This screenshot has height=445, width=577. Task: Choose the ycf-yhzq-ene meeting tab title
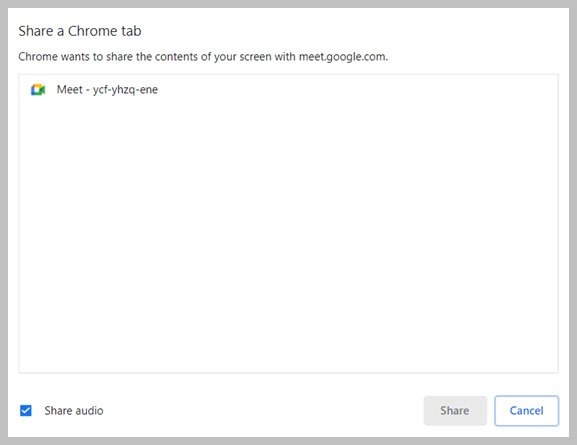pyautogui.click(x=107, y=89)
